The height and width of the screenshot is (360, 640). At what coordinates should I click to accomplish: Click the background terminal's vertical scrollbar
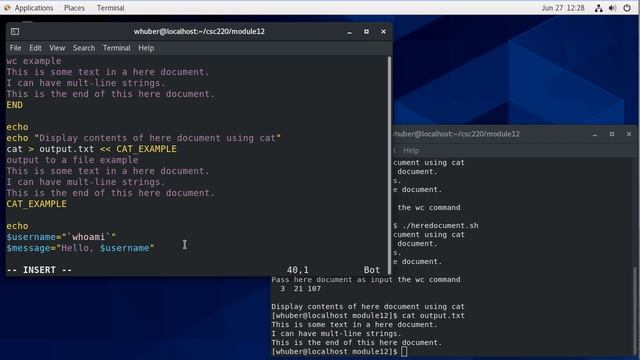634,310
